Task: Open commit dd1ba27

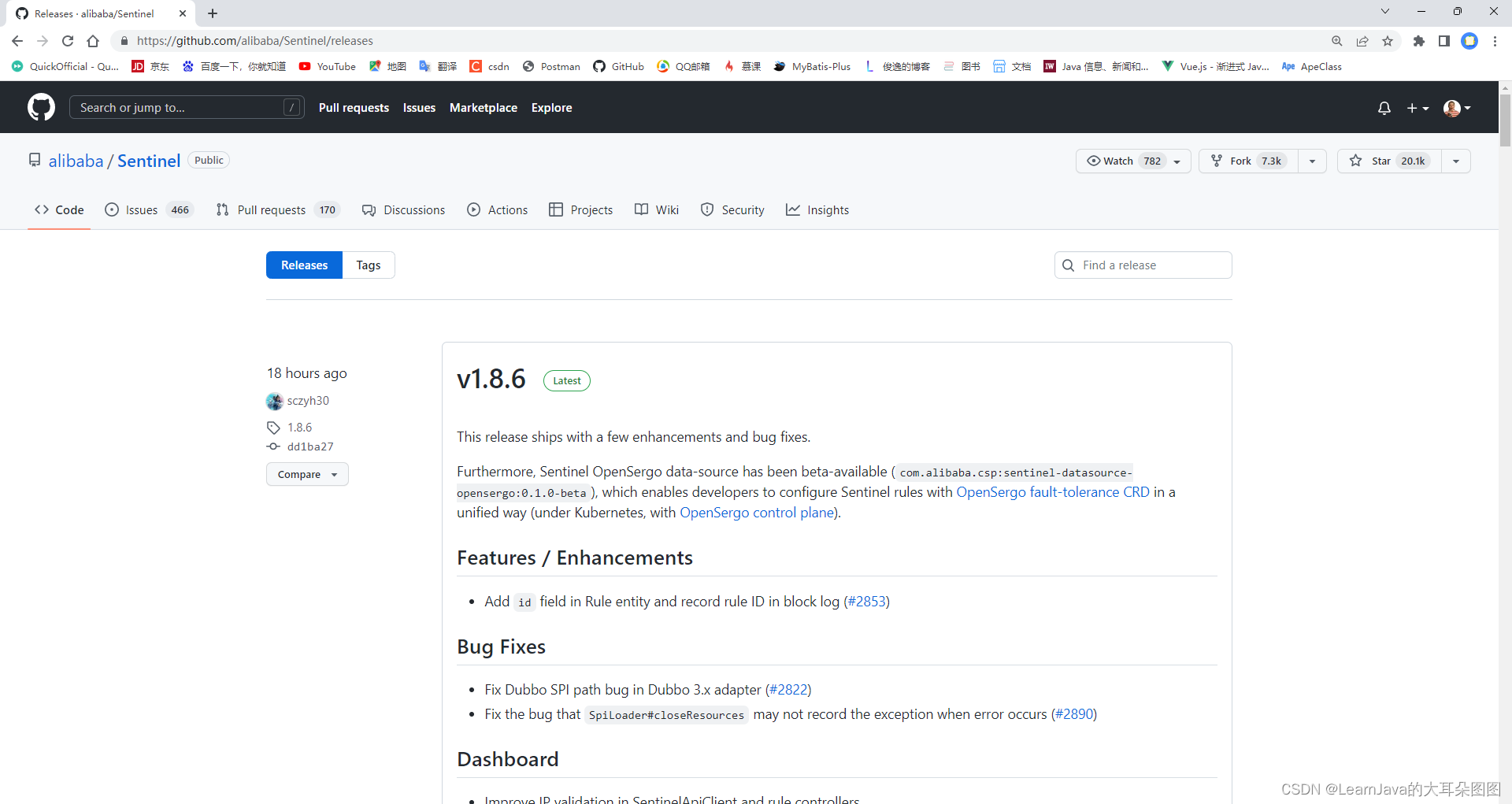Action: (310, 446)
